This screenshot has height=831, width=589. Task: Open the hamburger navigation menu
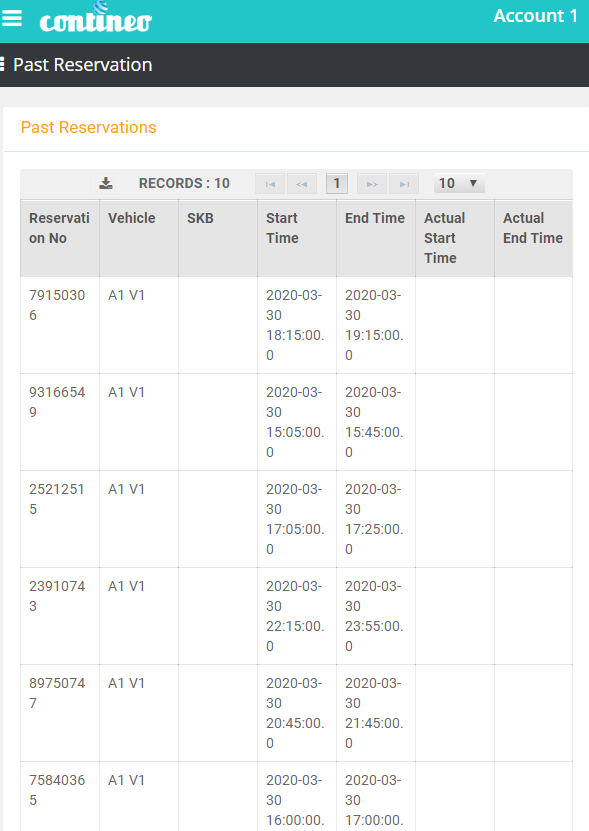point(12,19)
